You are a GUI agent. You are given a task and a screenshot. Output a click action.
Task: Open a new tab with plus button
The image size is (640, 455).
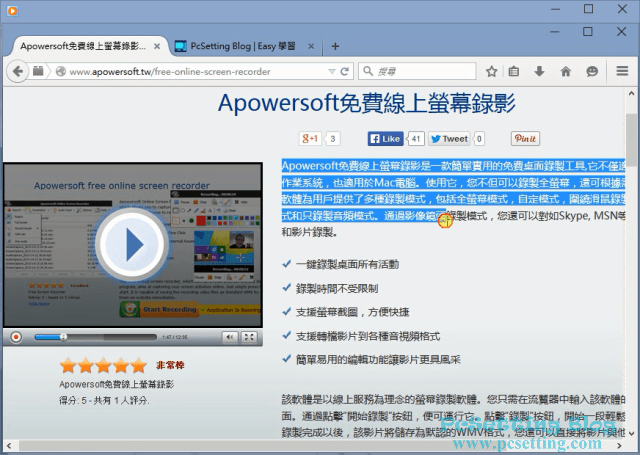coord(335,46)
